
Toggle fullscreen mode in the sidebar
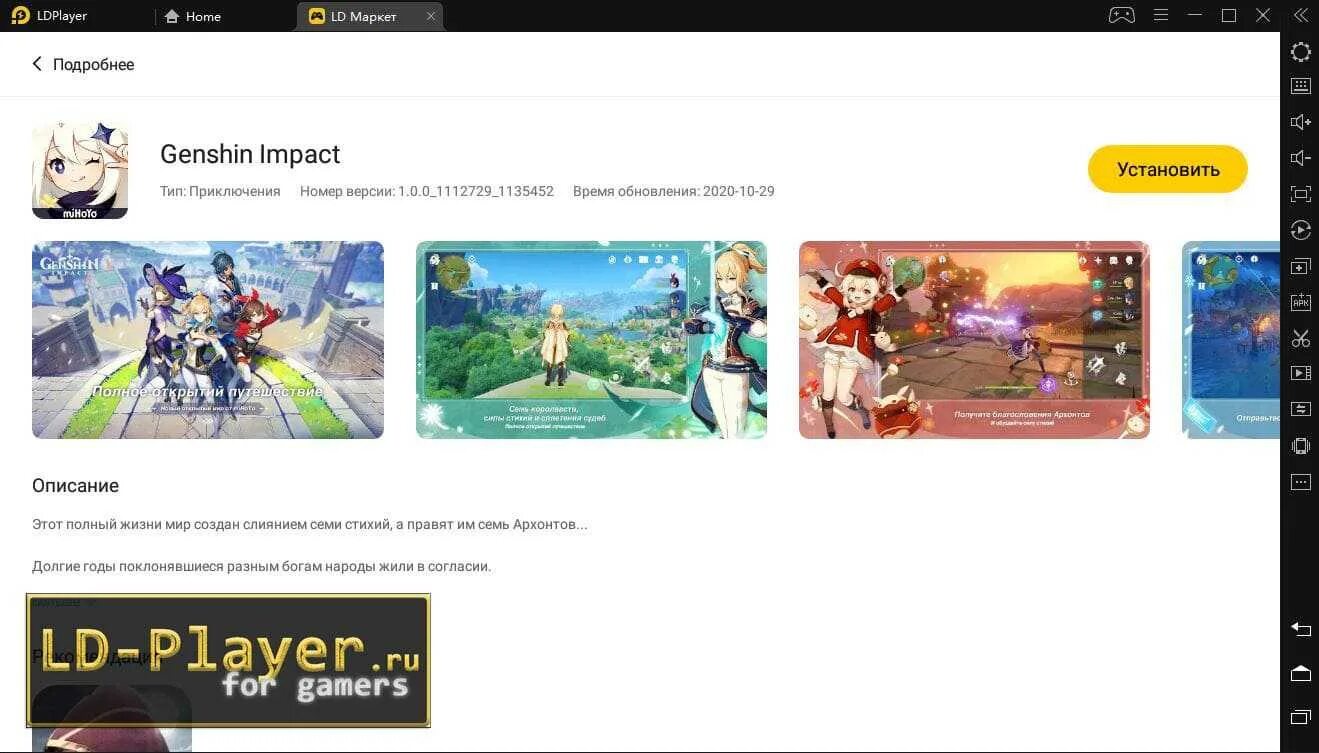point(1300,194)
